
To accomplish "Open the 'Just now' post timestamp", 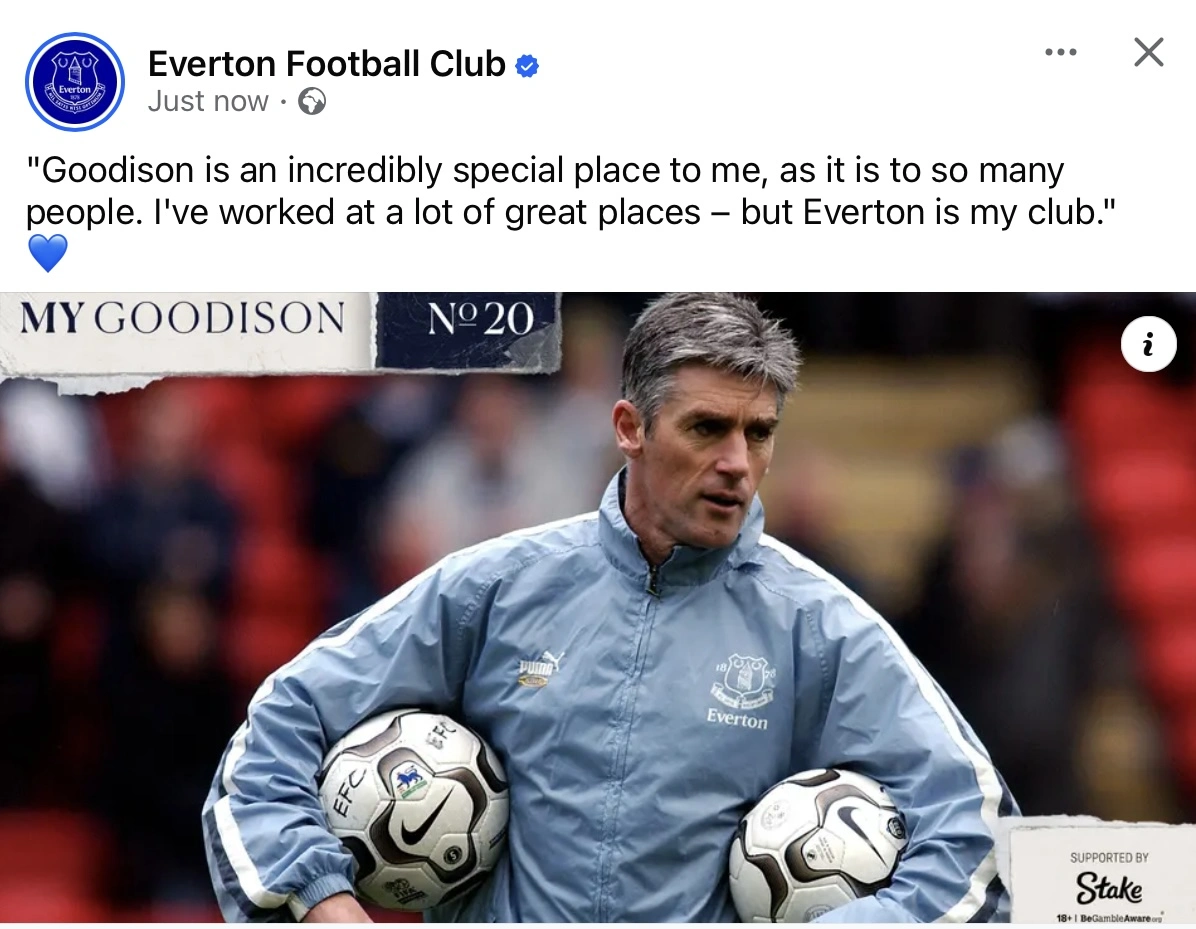I will 208,102.
